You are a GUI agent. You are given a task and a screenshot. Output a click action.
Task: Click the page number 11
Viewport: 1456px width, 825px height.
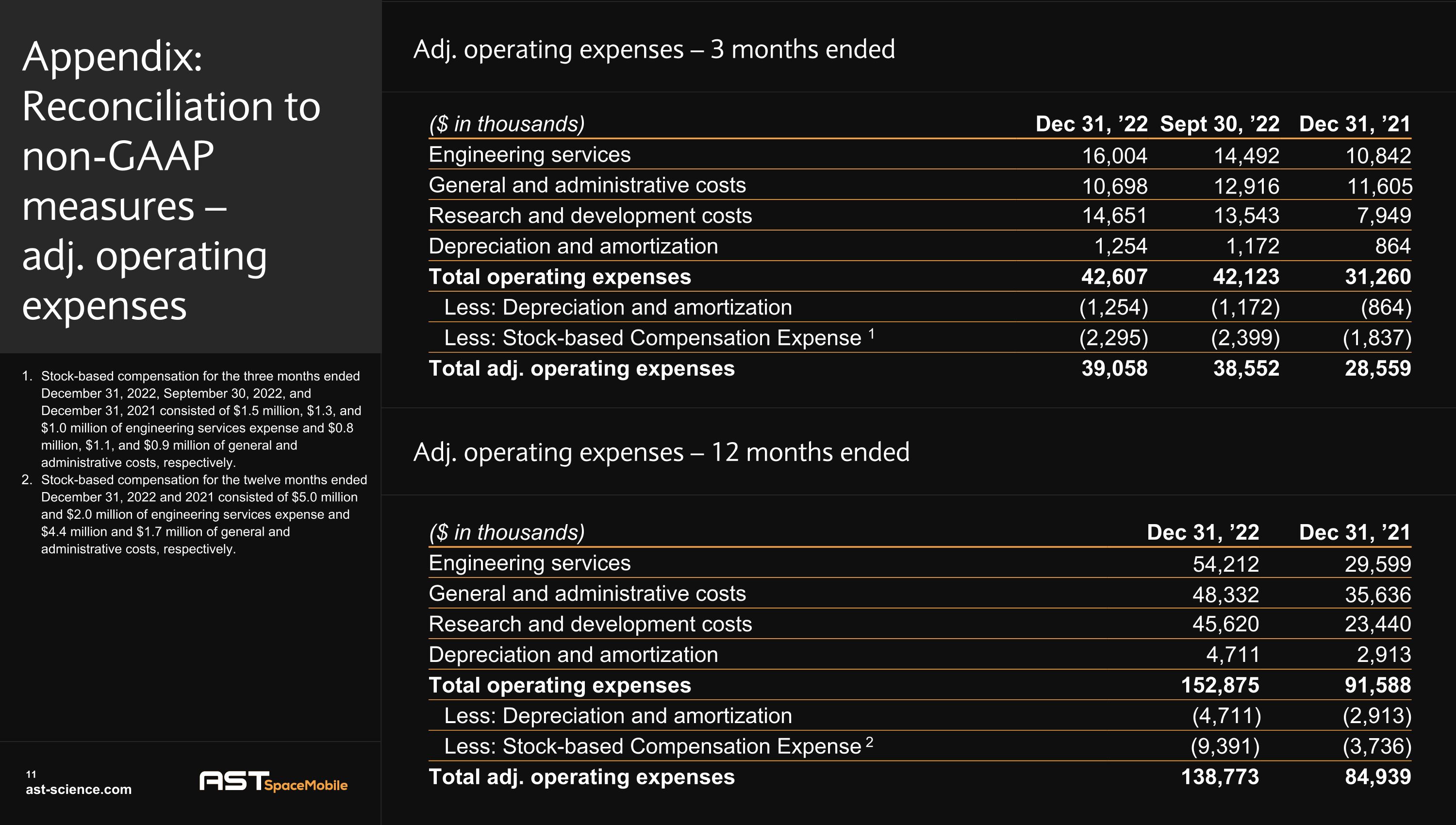(x=31, y=774)
